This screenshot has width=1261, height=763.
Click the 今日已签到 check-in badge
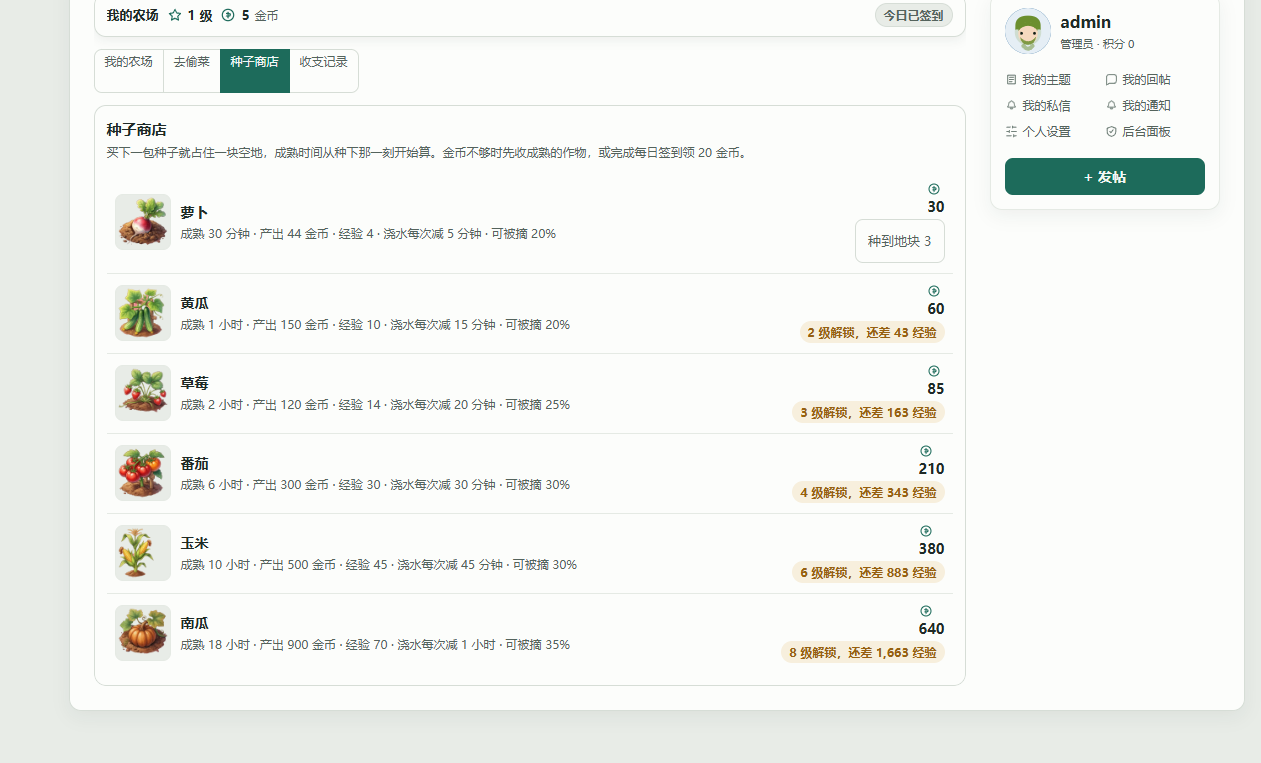pos(914,15)
